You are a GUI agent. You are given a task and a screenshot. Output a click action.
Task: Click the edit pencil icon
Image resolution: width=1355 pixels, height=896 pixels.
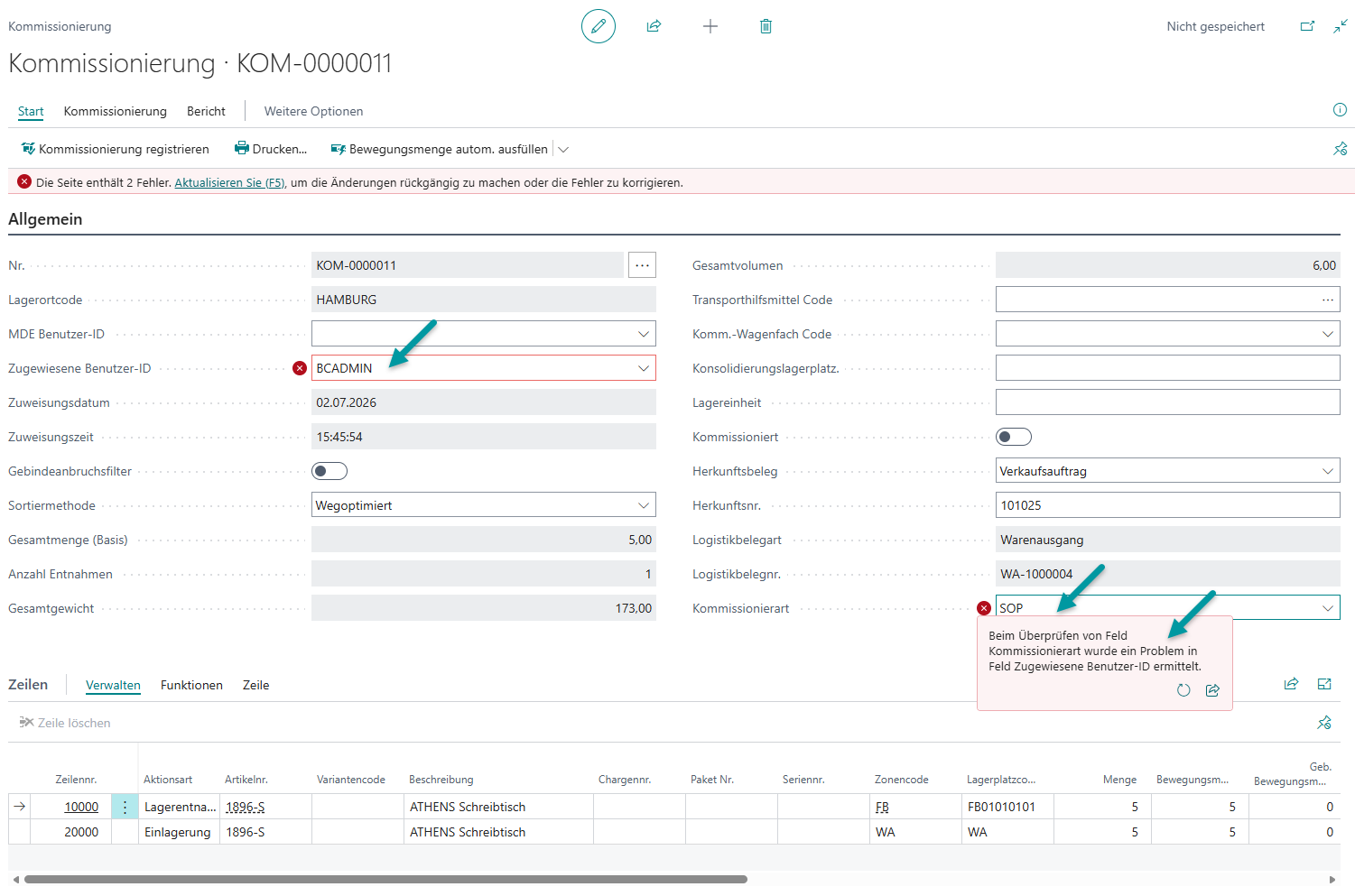599,26
